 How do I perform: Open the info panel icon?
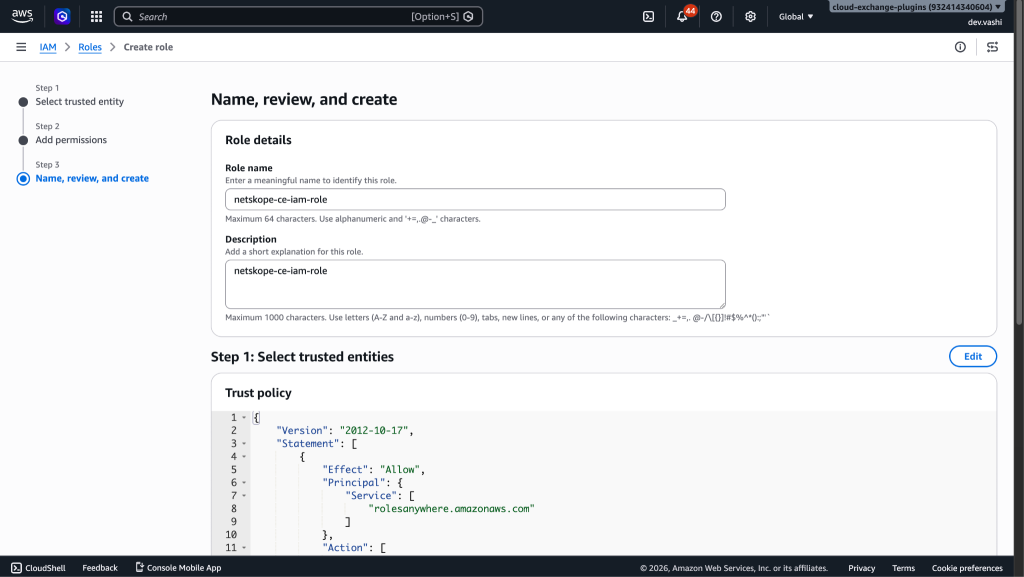click(960, 47)
